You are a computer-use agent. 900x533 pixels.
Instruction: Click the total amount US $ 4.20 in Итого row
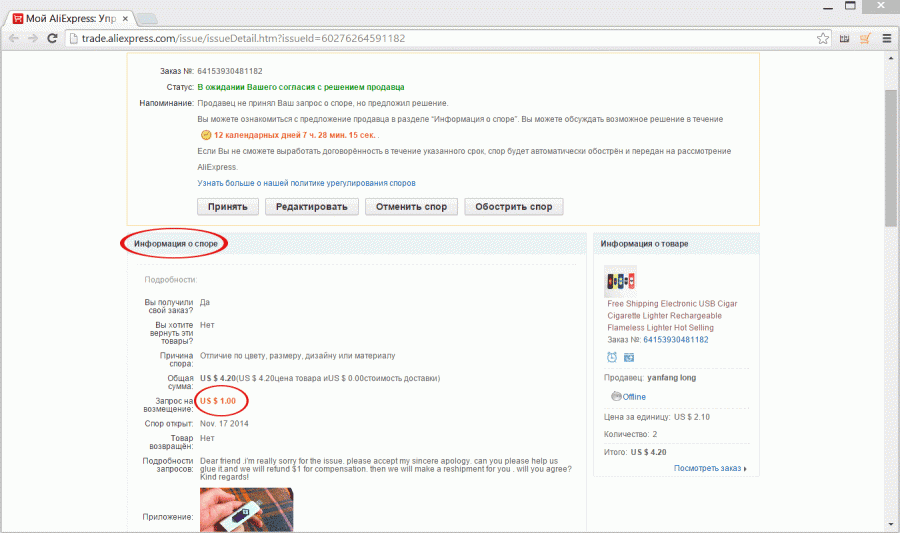649,452
